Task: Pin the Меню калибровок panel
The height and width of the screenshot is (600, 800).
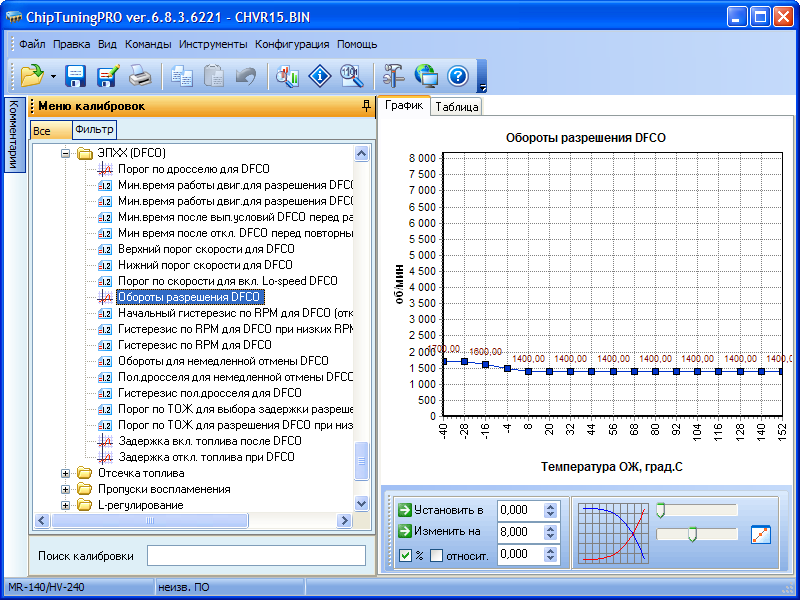Action: coord(366,105)
